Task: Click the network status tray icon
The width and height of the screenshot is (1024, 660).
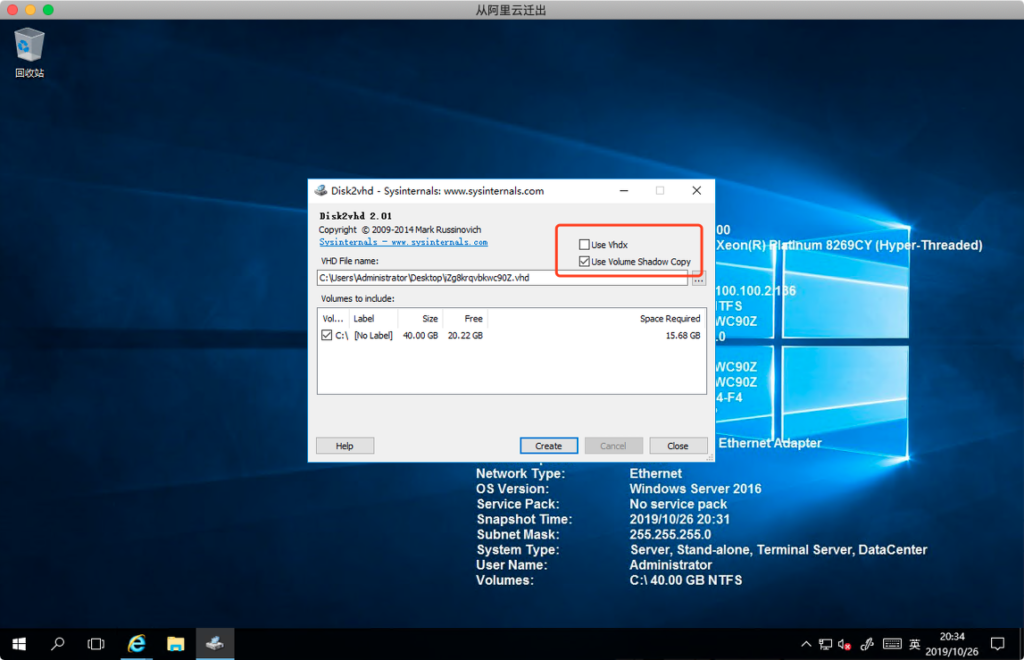Action: click(825, 643)
